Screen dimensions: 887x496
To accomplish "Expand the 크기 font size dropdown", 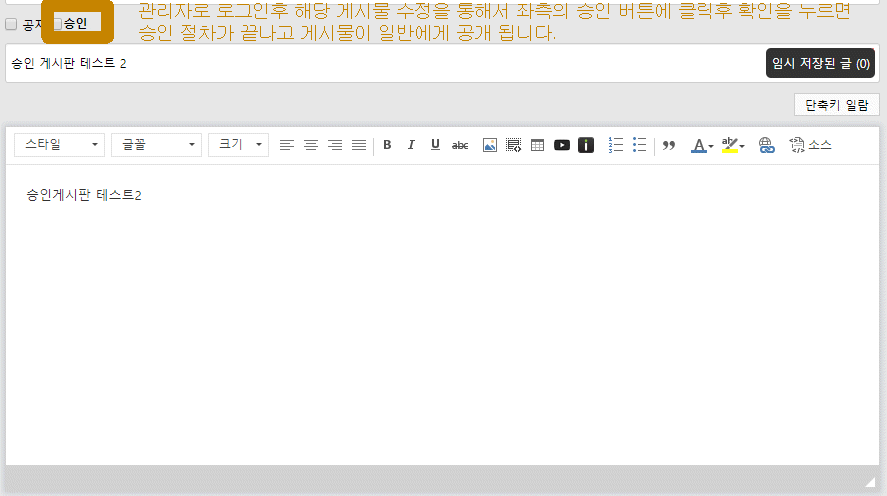I will pyautogui.click(x=238, y=145).
